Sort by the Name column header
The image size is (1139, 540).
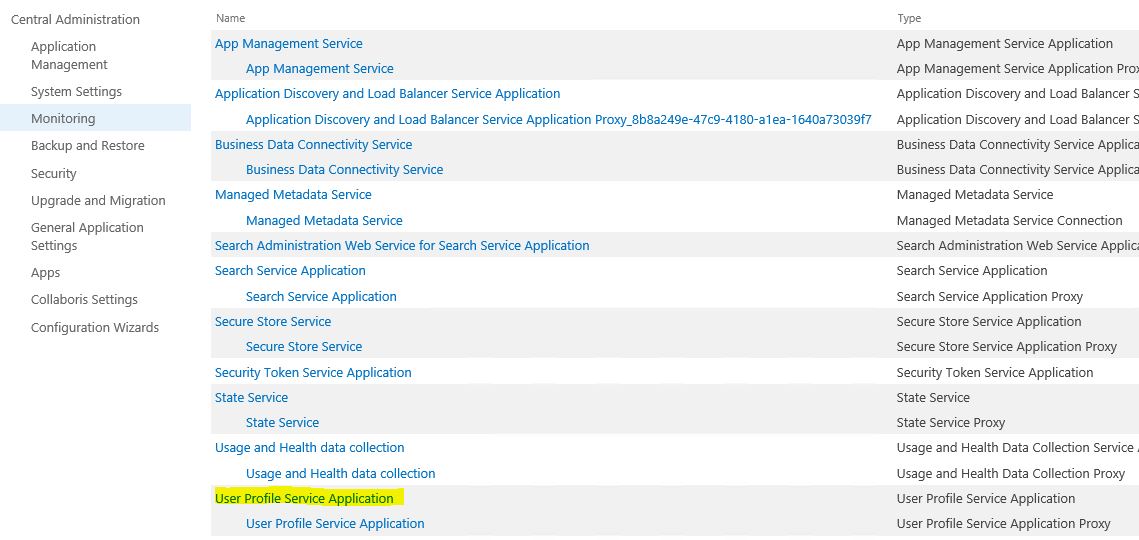(x=230, y=18)
